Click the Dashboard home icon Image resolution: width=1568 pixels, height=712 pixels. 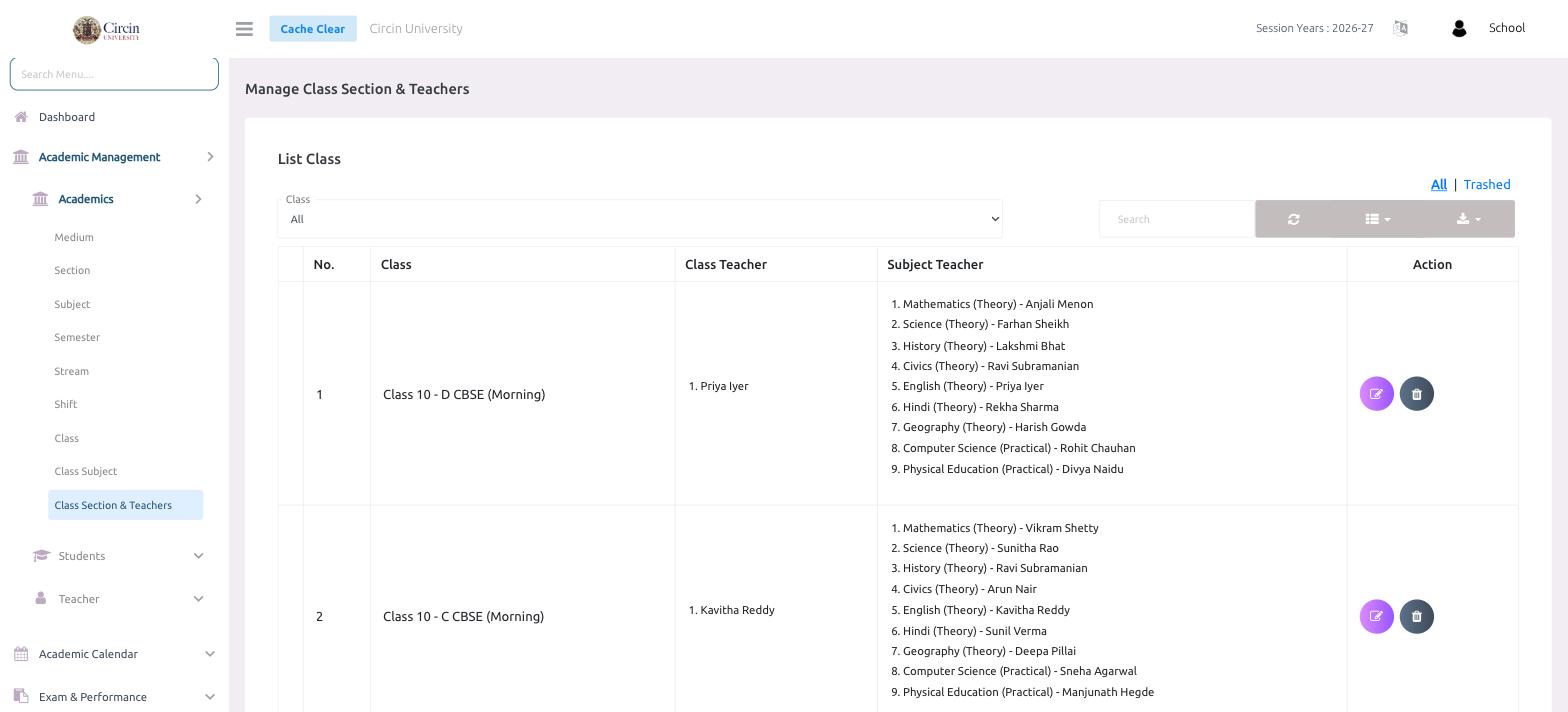pos(21,117)
